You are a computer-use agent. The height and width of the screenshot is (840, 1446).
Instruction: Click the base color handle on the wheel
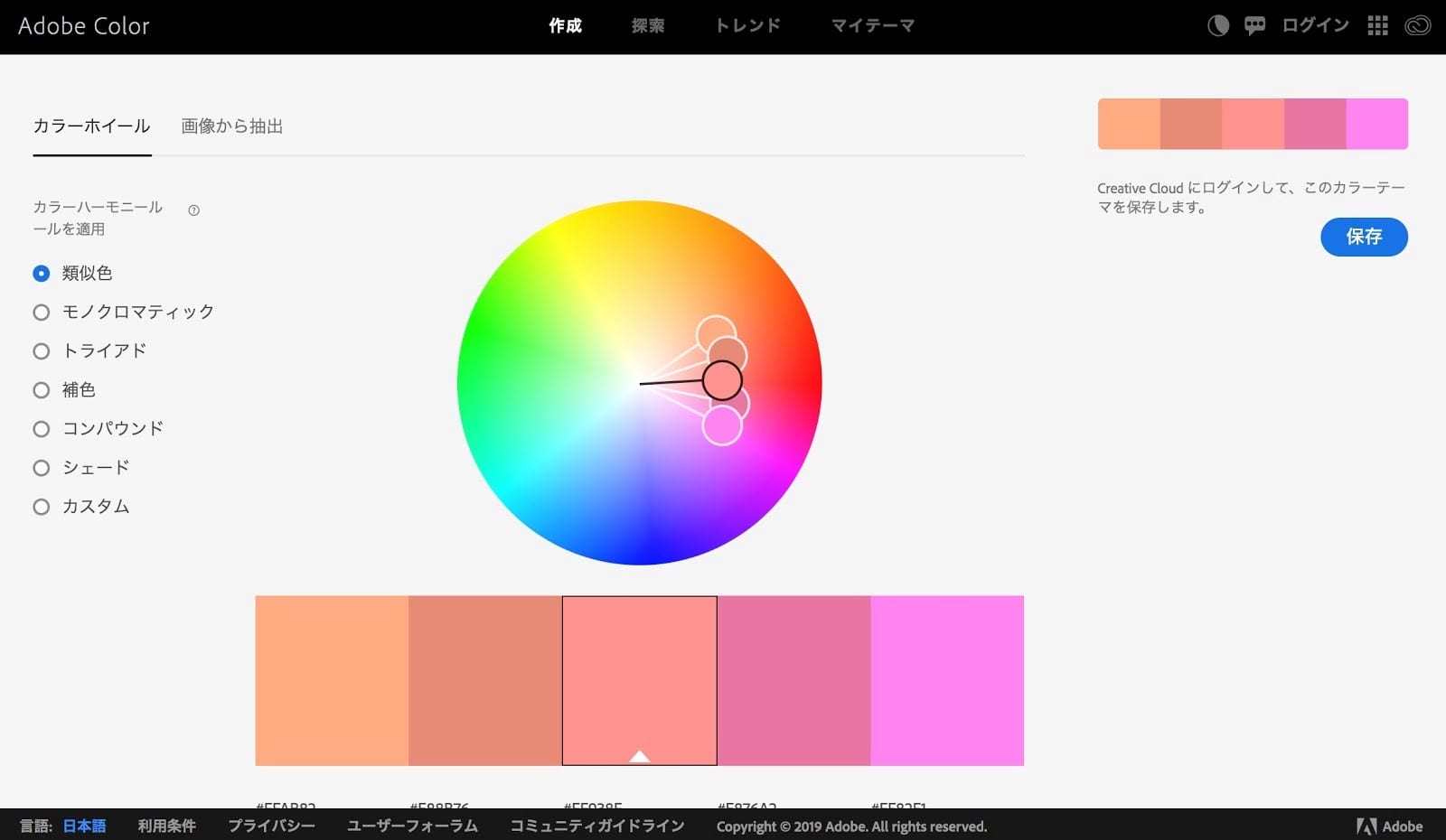[x=722, y=380]
